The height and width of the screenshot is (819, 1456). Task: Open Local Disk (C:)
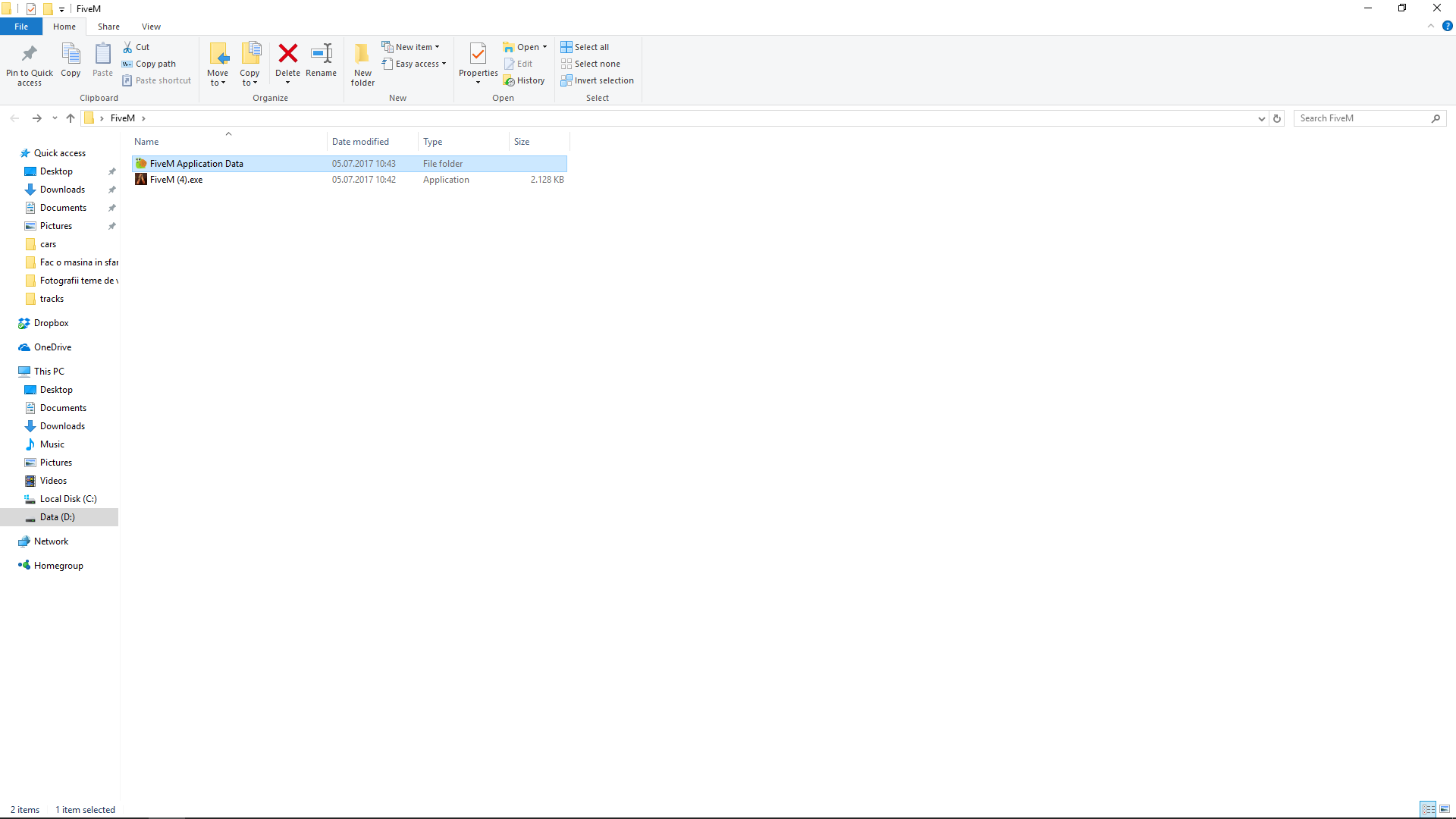click(68, 499)
